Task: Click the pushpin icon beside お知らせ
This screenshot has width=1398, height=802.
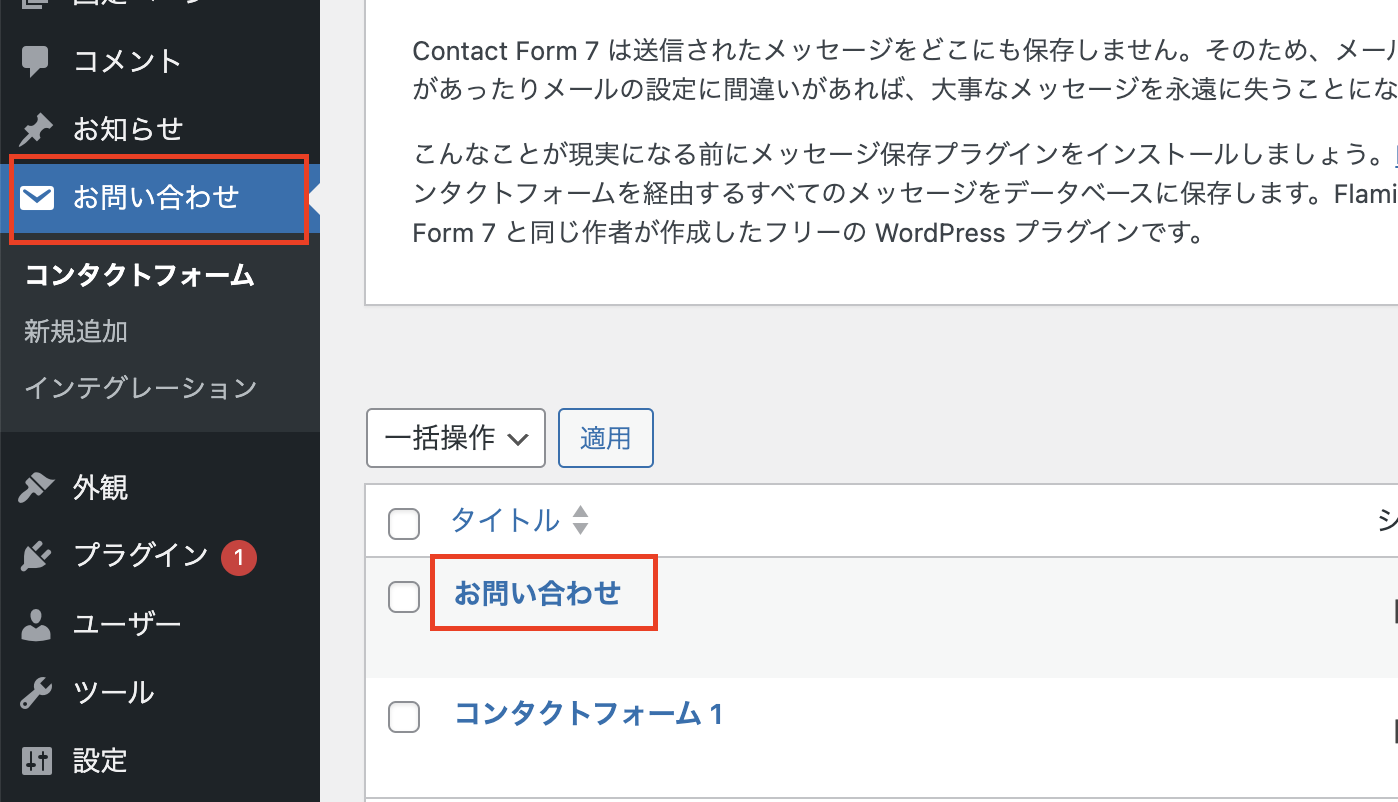Action: pyautogui.click(x=36, y=129)
